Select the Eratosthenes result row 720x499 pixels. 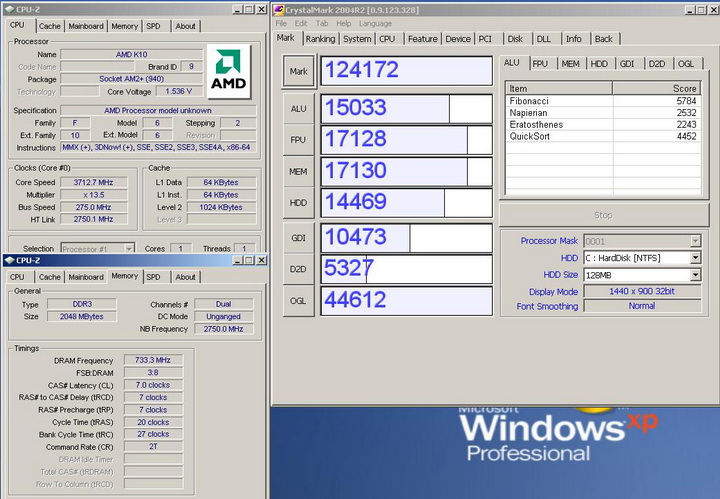coord(603,124)
